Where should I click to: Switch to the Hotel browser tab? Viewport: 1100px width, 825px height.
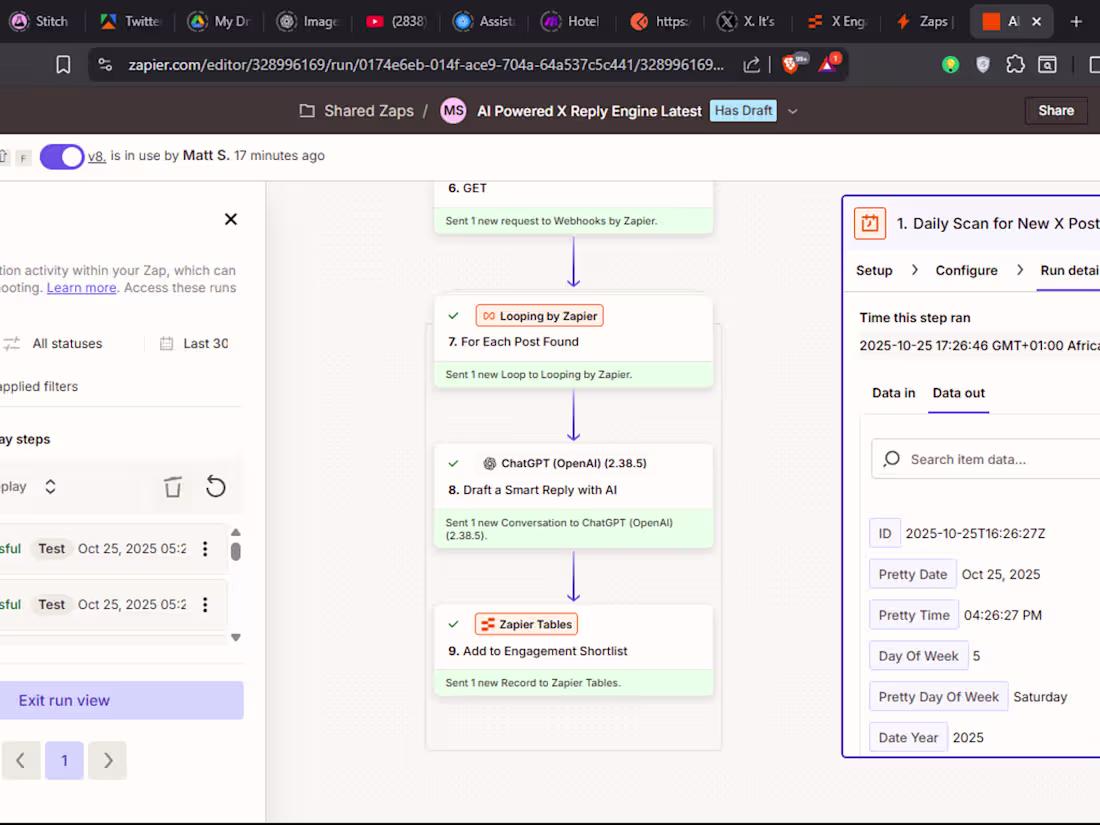pos(571,22)
